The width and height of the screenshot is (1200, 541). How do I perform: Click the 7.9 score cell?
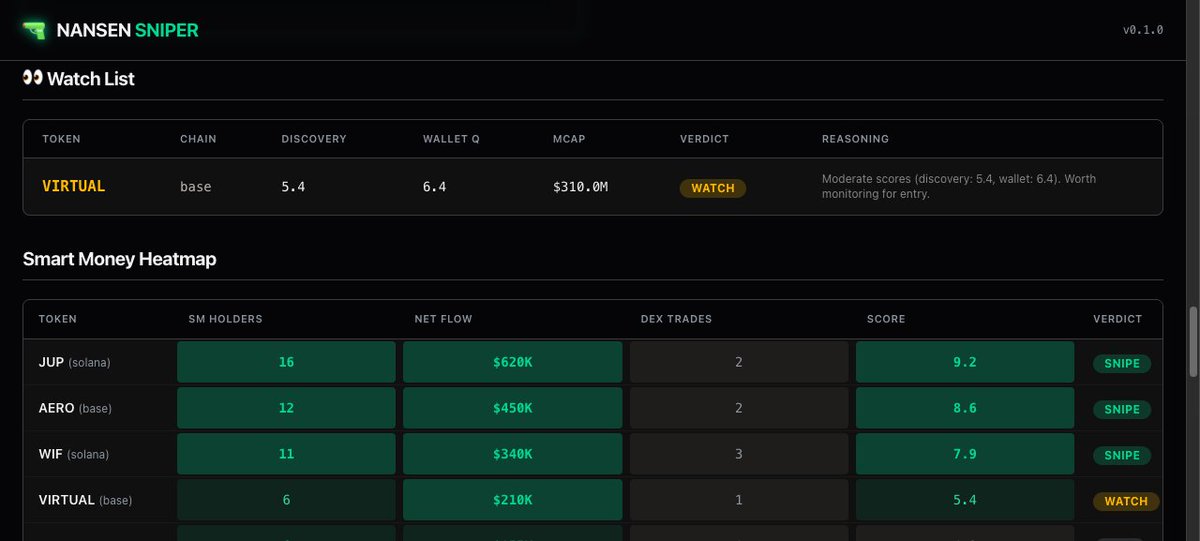point(965,454)
